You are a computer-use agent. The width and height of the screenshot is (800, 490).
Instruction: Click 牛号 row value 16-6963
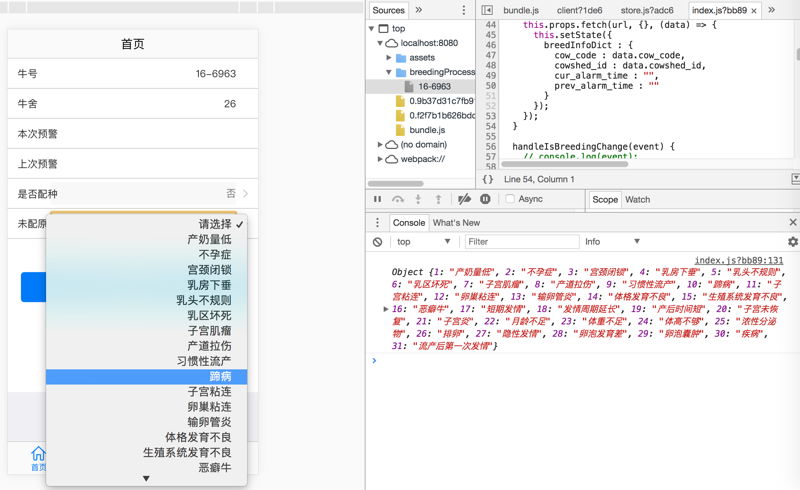216,74
